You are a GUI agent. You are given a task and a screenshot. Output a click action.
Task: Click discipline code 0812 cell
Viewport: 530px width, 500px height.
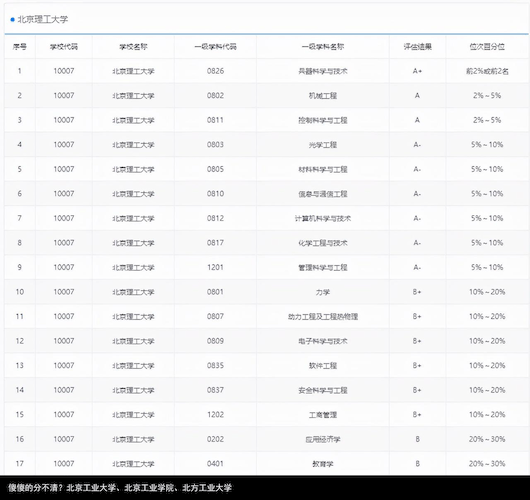215,218
